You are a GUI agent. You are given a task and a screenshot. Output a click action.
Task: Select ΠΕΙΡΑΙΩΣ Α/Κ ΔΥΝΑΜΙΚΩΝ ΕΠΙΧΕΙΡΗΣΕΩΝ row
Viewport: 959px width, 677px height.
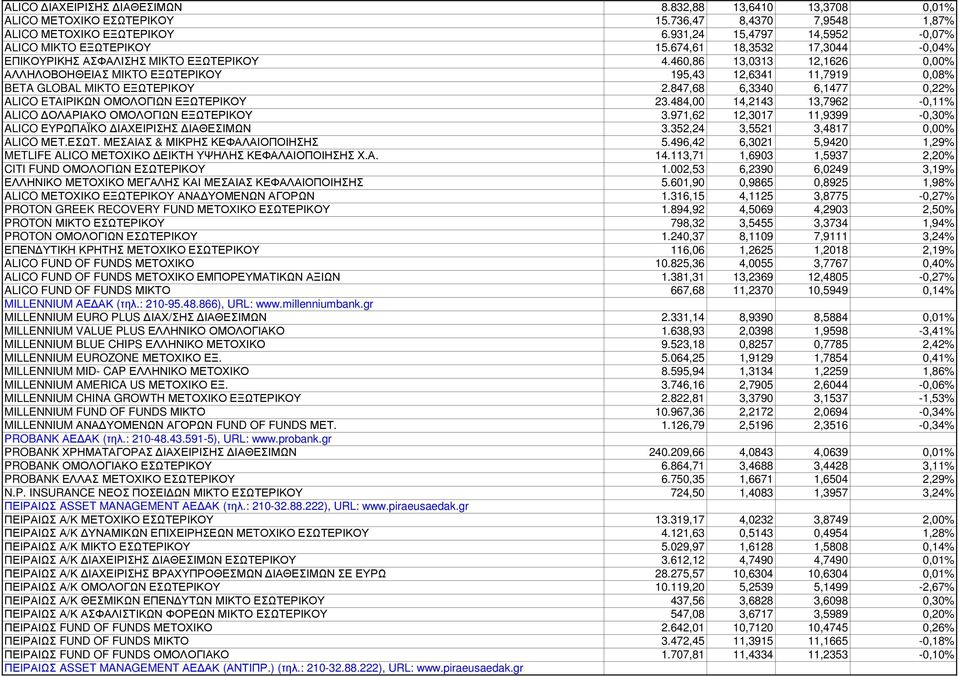tap(480, 533)
